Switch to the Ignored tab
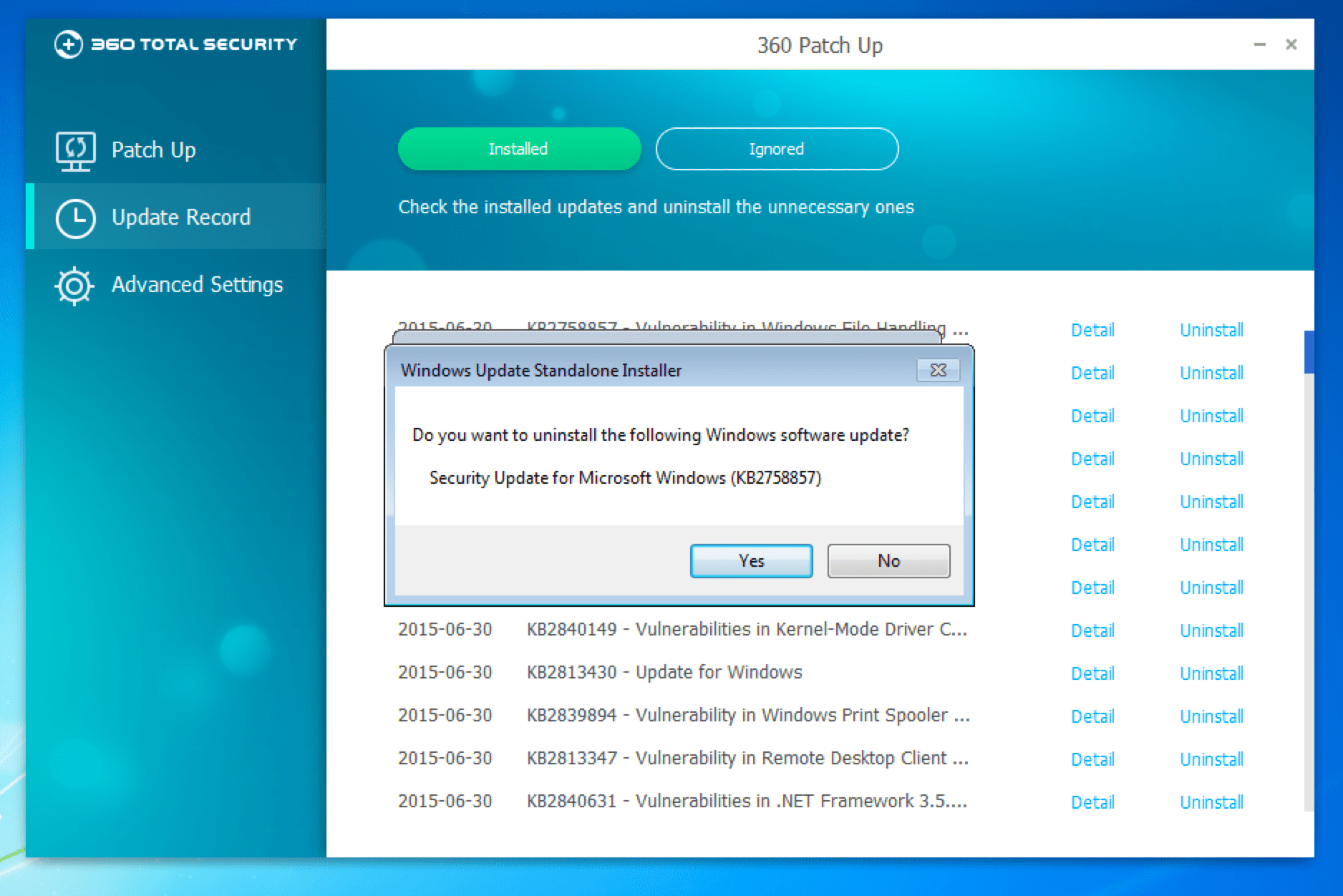The width and height of the screenshot is (1343, 896). [x=775, y=149]
